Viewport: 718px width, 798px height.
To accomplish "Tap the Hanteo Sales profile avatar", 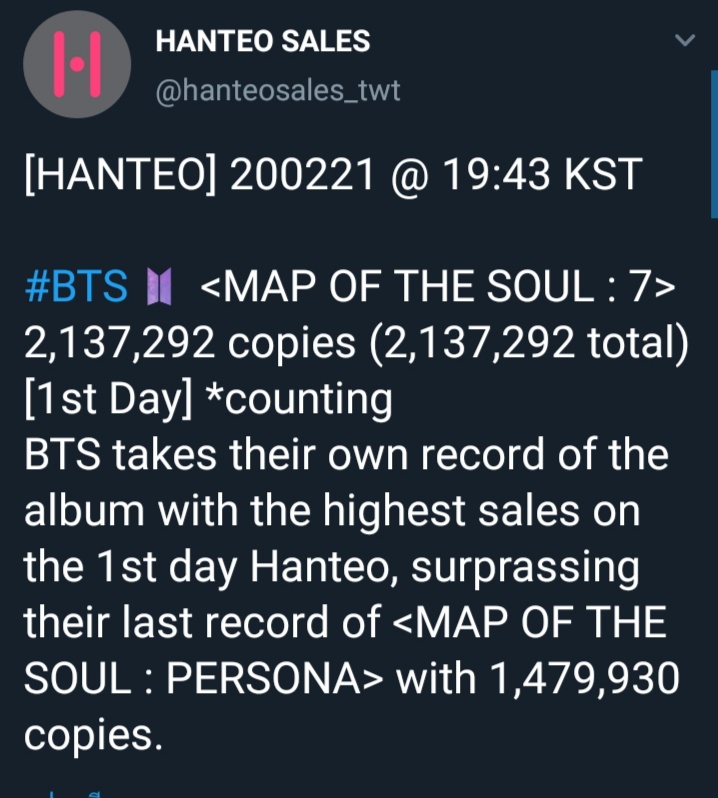I will pyautogui.click(x=77, y=65).
